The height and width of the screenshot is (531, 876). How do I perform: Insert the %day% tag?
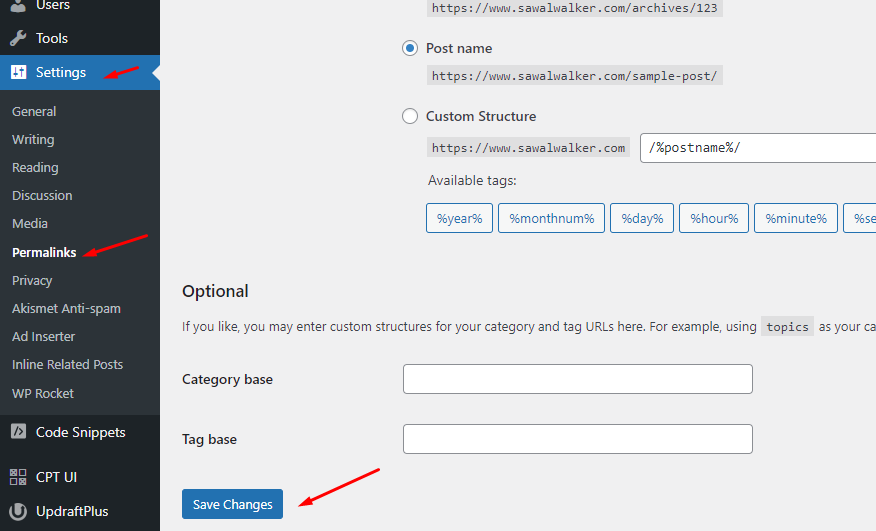tap(642, 218)
